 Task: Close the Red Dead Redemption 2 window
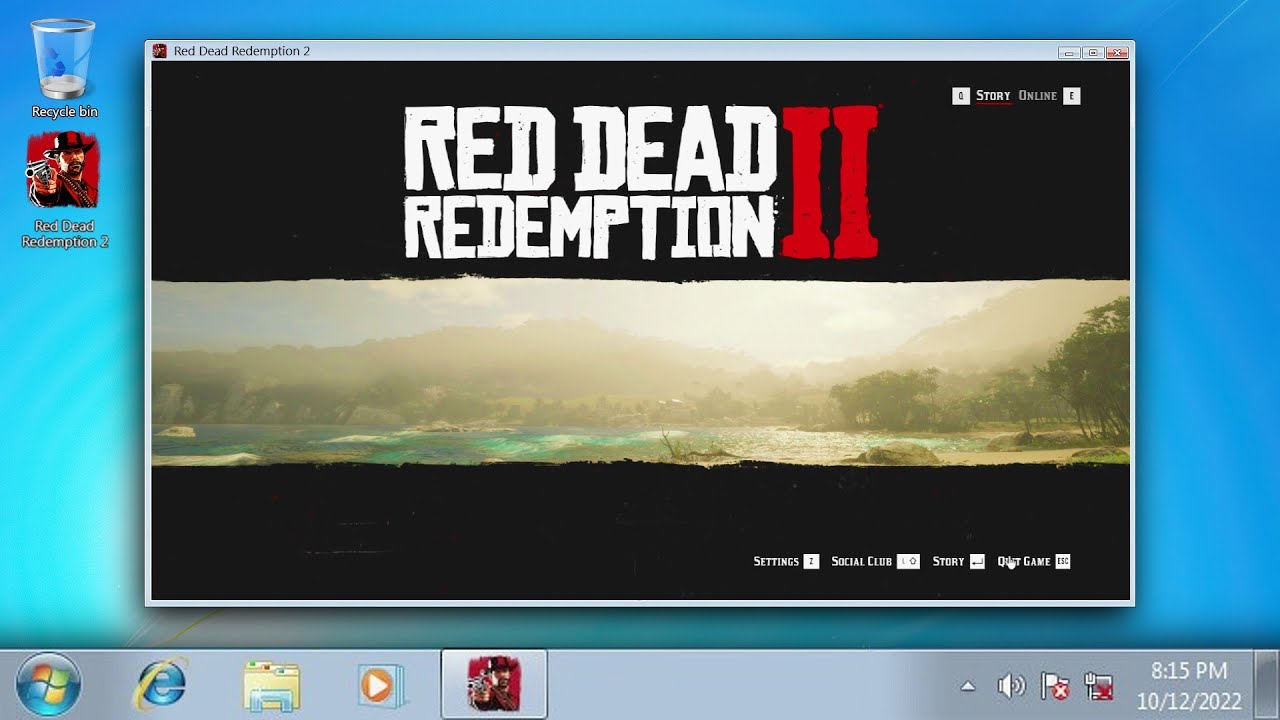click(1117, 52)
